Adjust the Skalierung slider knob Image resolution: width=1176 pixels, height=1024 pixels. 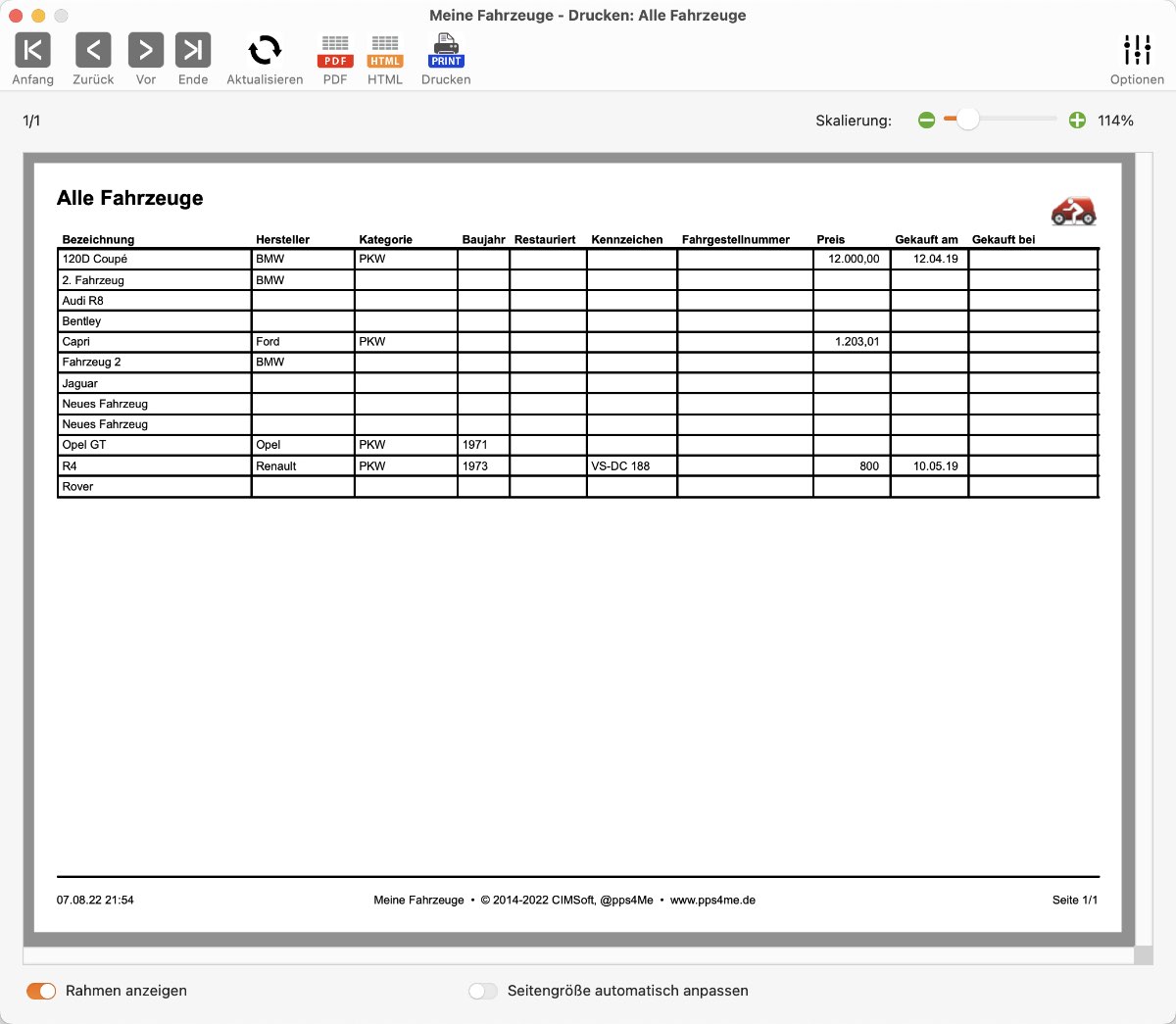click(967, 119)
